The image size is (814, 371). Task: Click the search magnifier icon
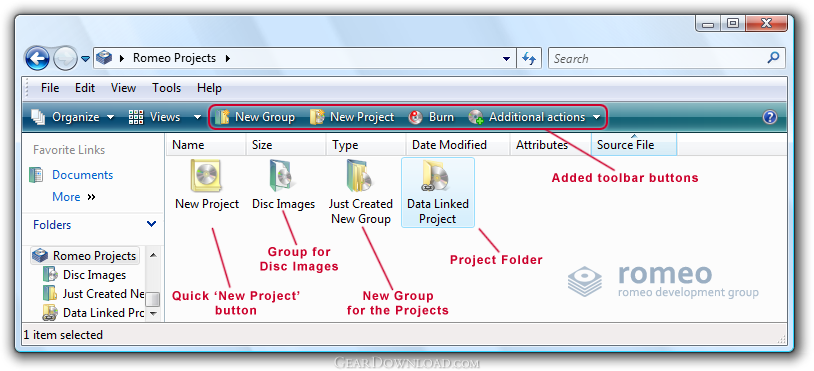coord(774,58)
